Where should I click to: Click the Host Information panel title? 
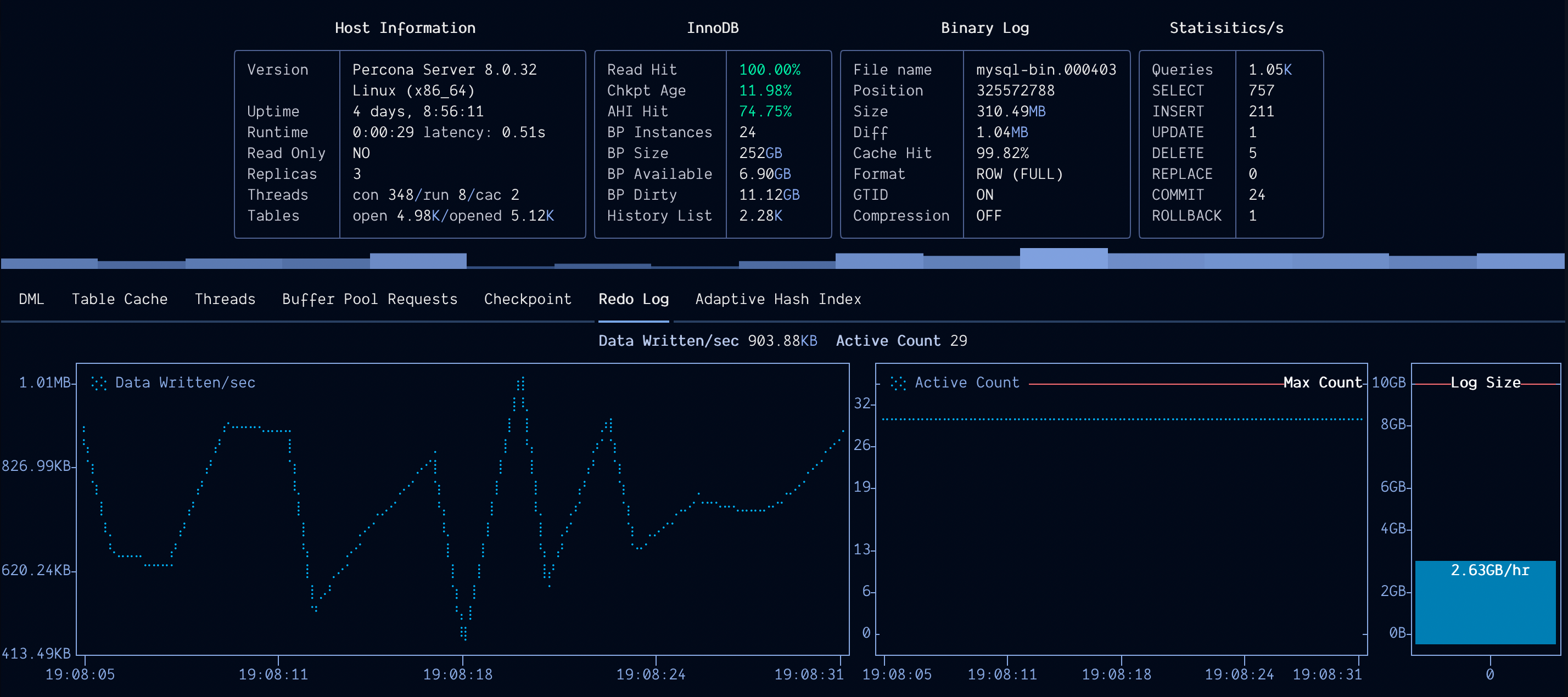(x=405, y=28)
